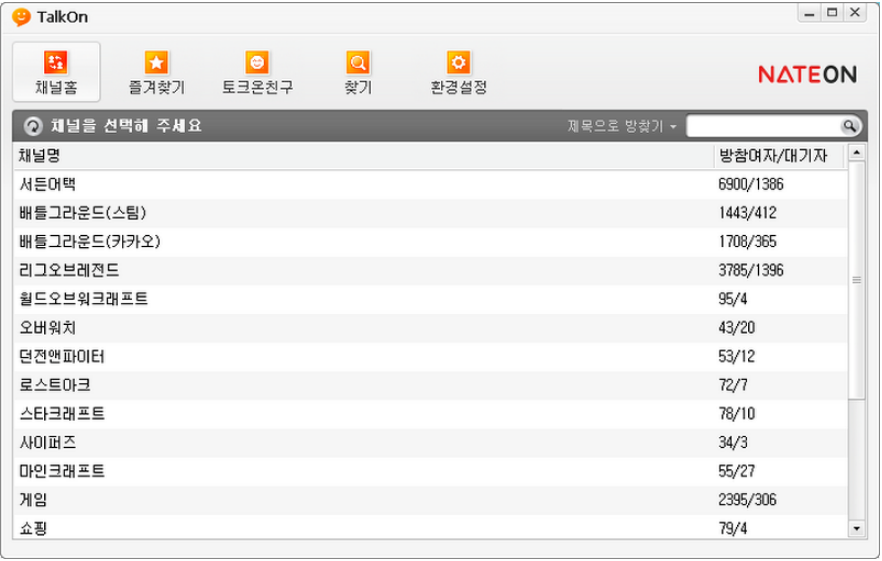
Task: Click the 53/12 participant count
Action: 737,357
